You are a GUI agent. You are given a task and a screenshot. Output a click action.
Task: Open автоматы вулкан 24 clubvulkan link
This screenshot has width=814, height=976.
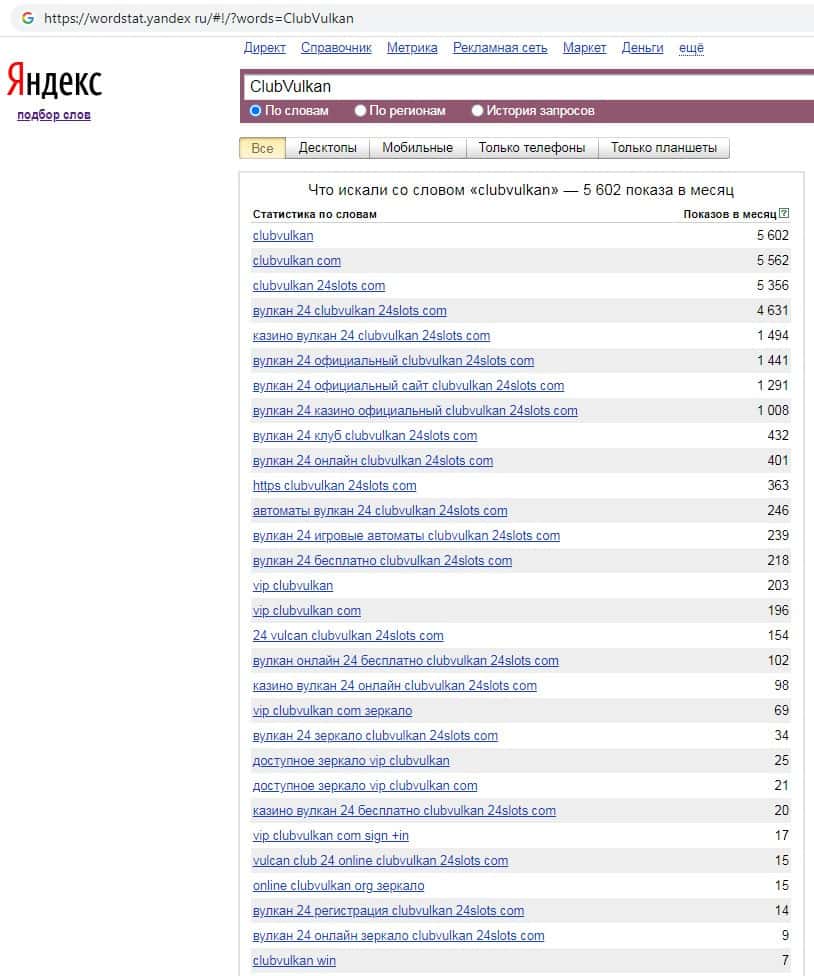coord(380,510)
